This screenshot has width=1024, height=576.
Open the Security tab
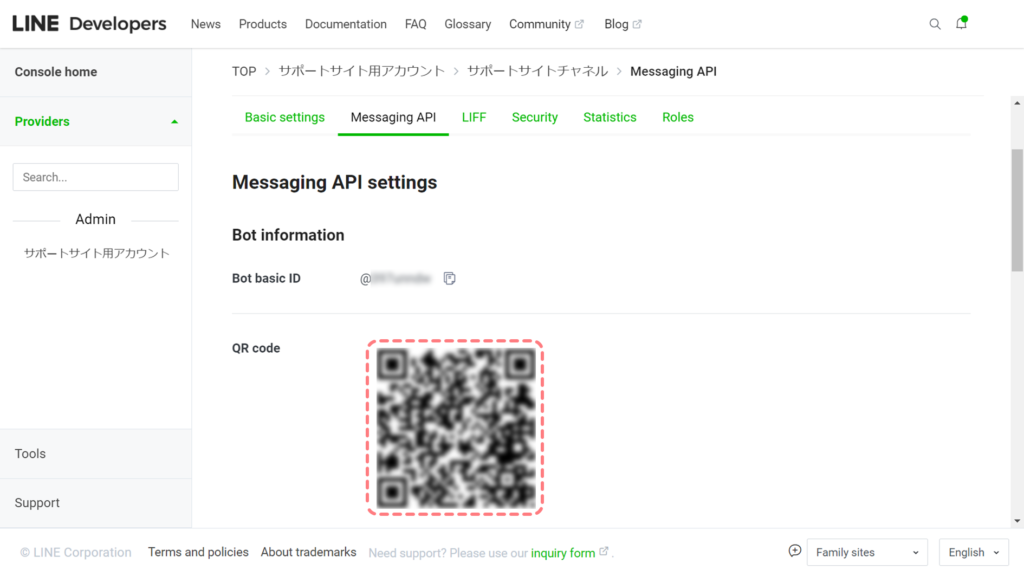click(535, 118)
